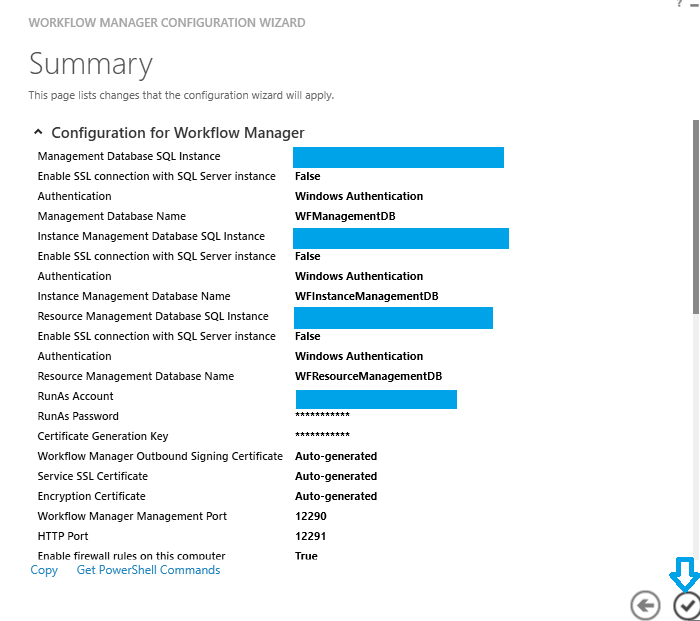
Task: Click port value 12290
Action: [x=311, y=516]
